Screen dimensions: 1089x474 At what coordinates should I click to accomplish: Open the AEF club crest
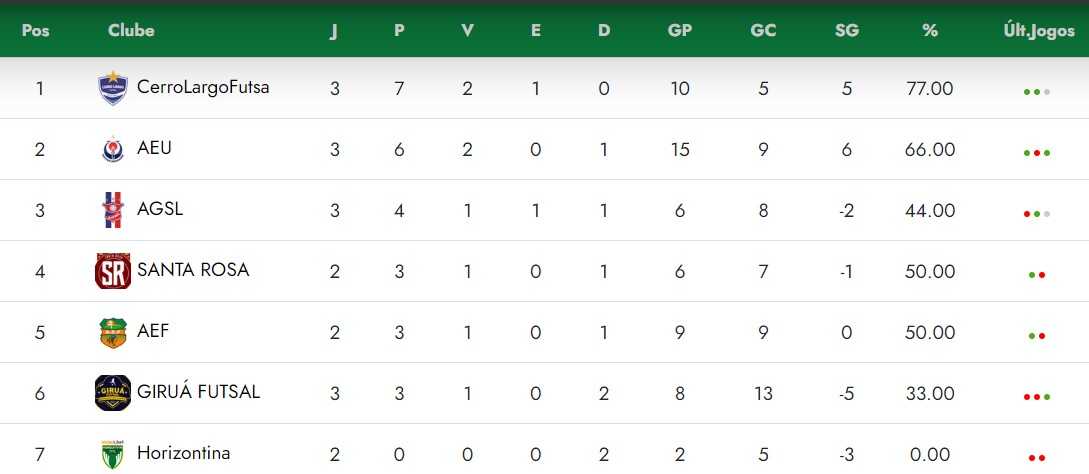coord(113,332)
